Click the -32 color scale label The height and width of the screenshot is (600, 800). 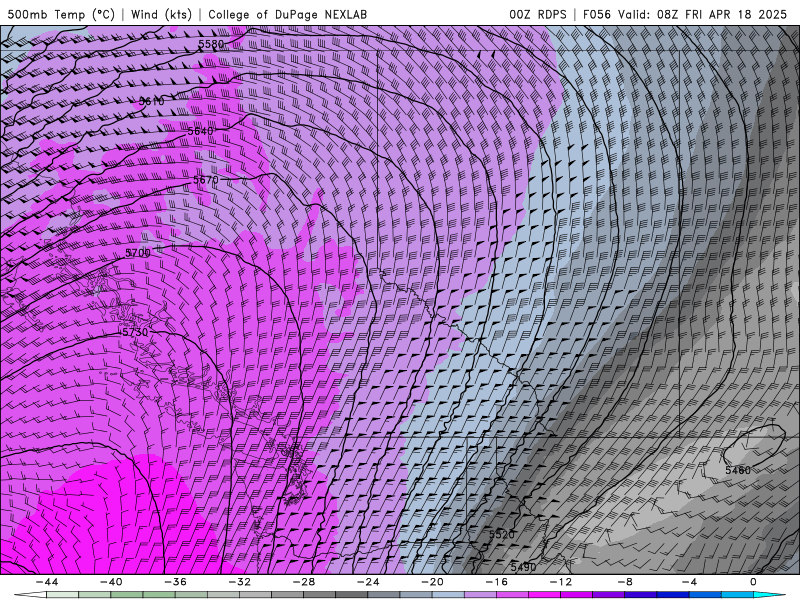coord(240,582)
